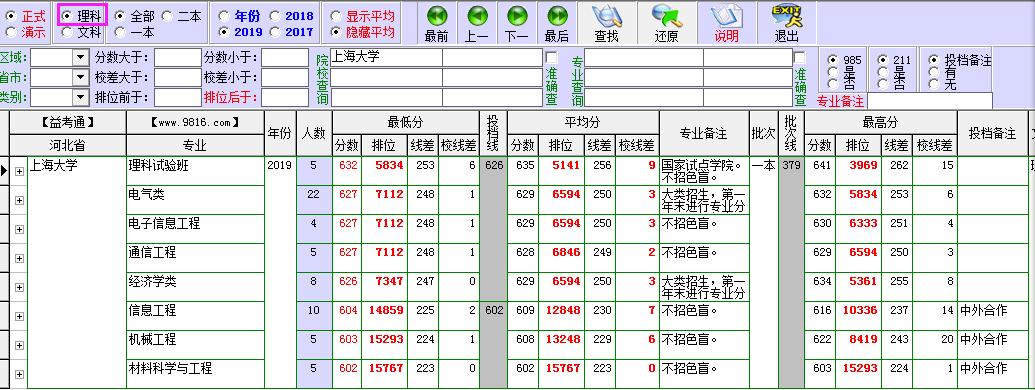
Task: Click the 专业 column header
Action: (x=195, y=145)
